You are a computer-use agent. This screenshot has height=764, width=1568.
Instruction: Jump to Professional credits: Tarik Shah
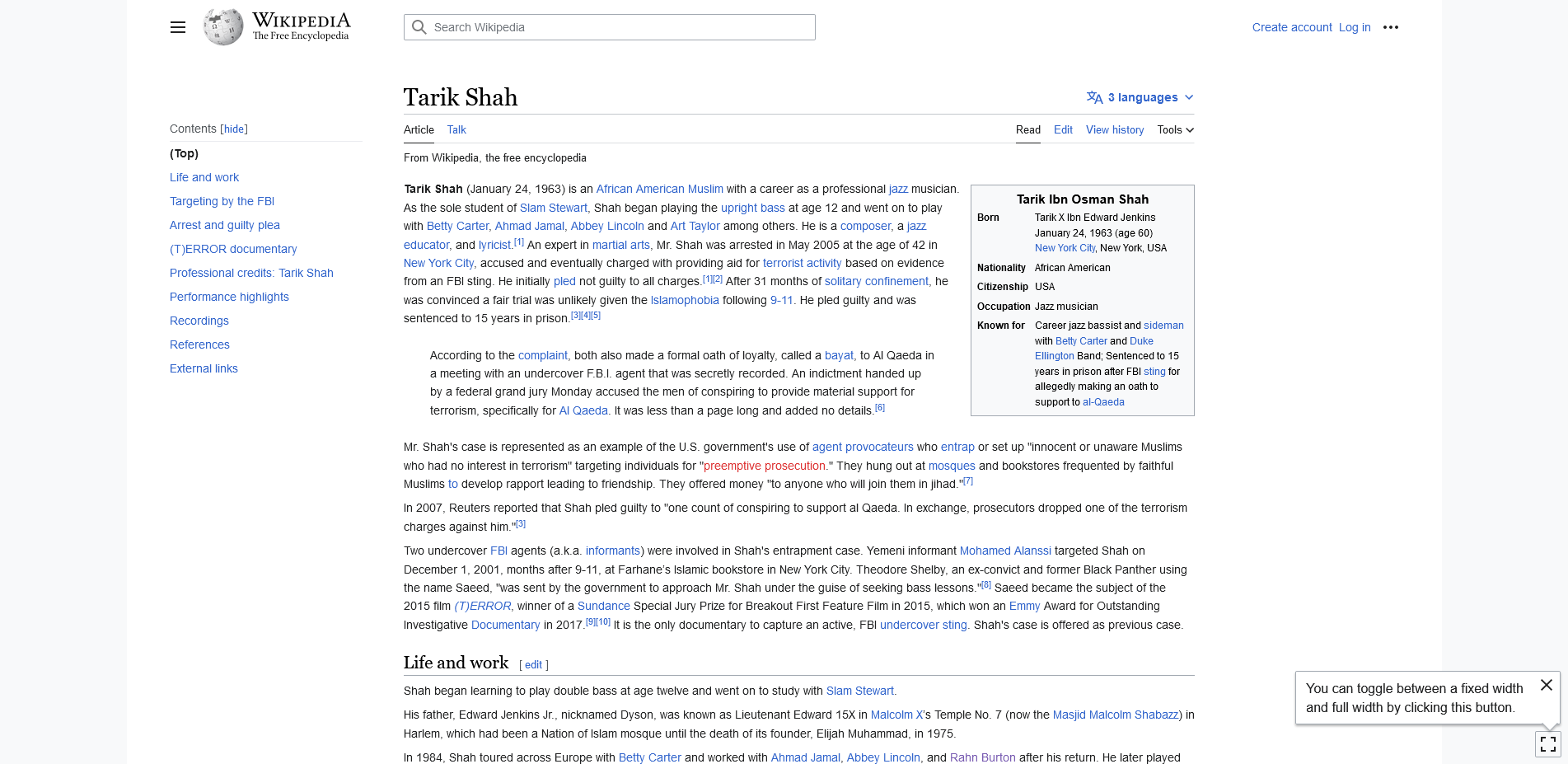point(251,273)
